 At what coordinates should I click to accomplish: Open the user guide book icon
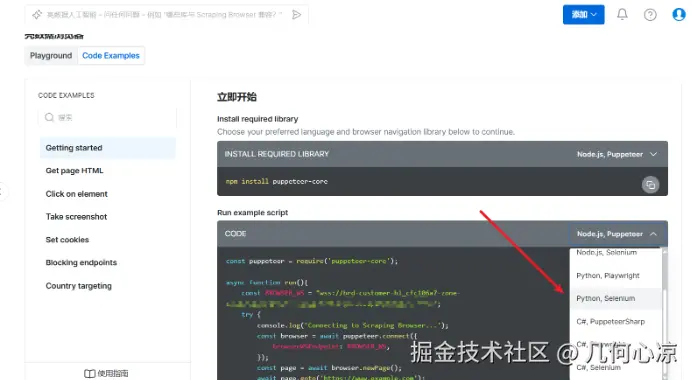[x=90, y=373]
